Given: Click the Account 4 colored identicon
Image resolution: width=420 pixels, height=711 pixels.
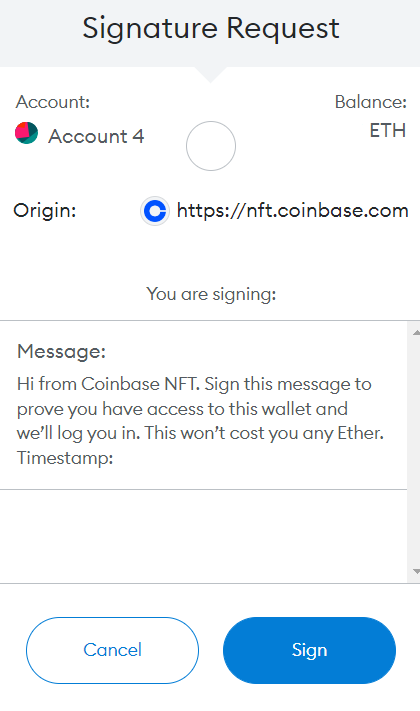Looking at the screenshot, I should 26,133.
